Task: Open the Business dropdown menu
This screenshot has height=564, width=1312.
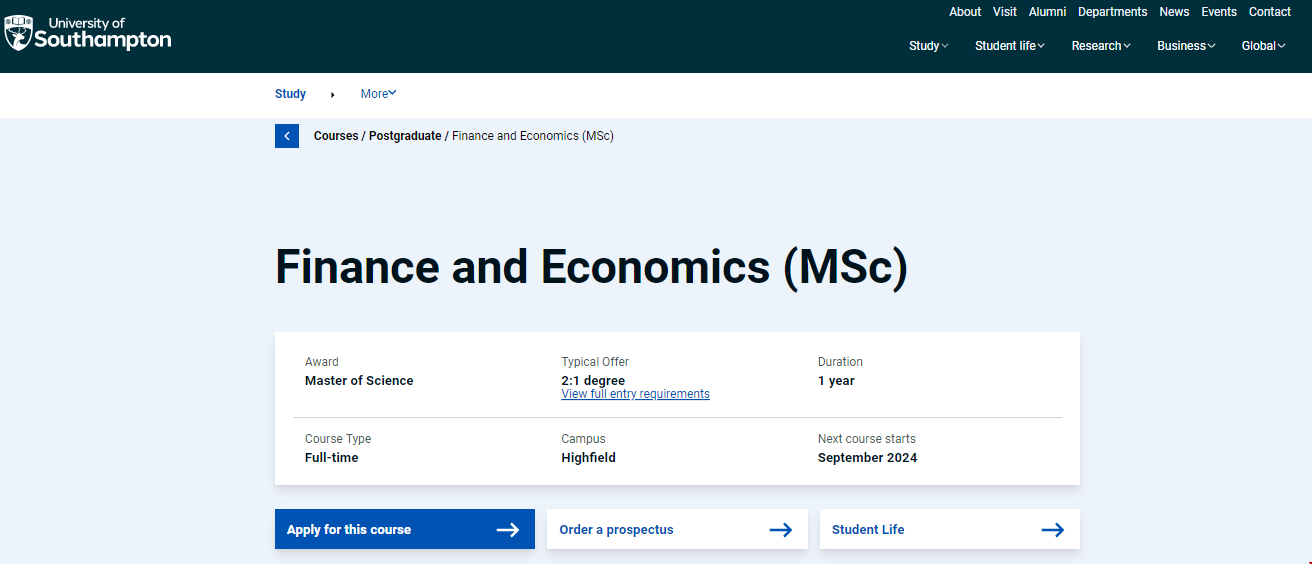Action: pyautogui.click(x=1185, y=46)
